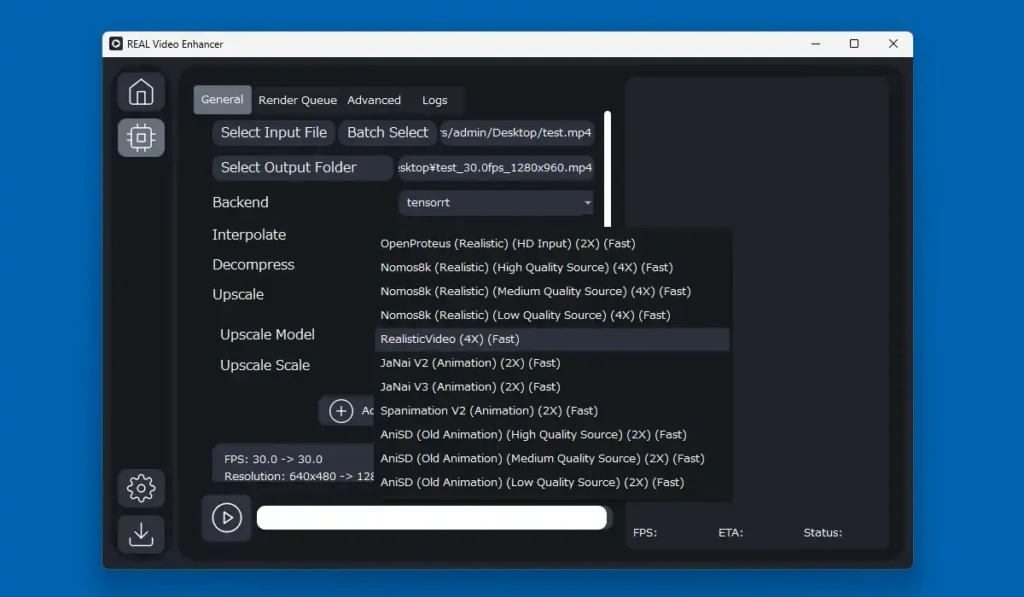Image resolution: width=1024 pixels, height=597 pixels.
Task: Click the Decompress label
Action: click(x=253, y=265)
